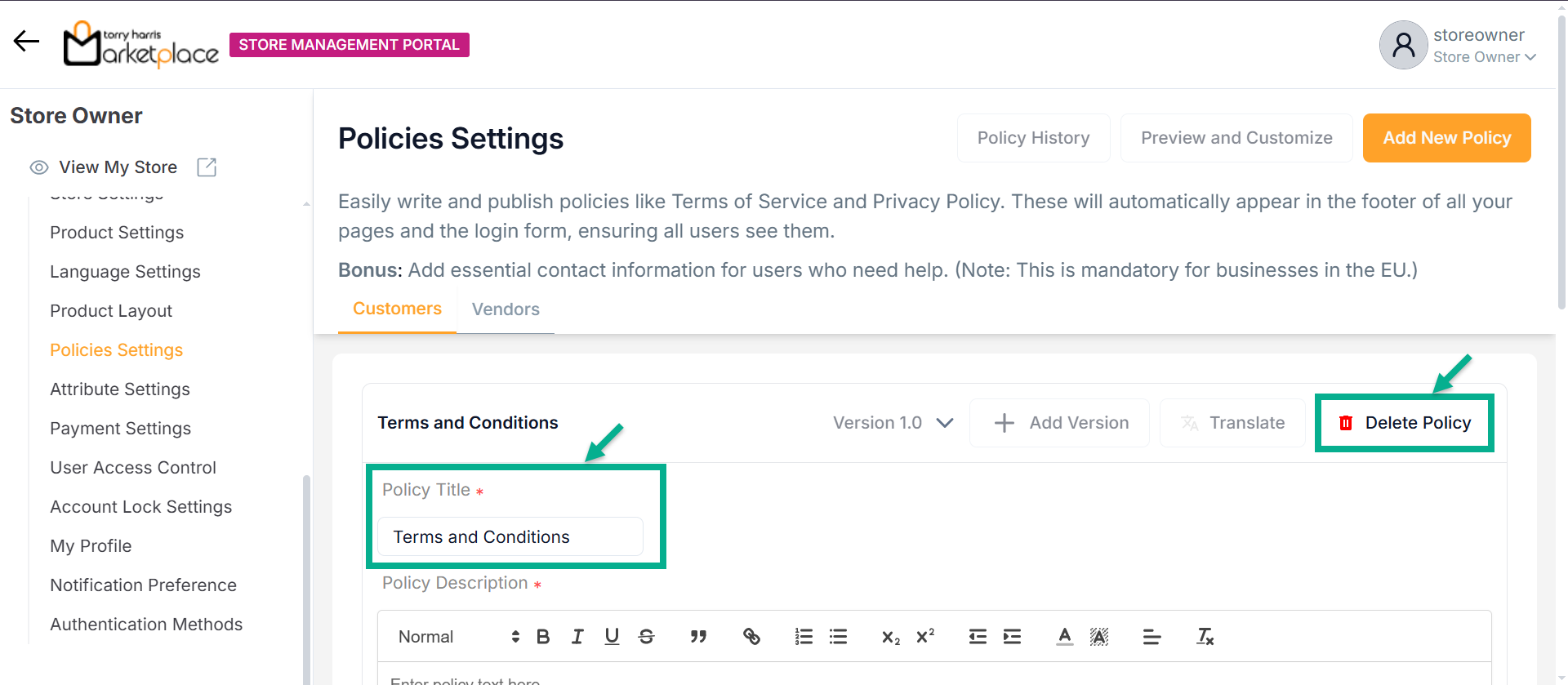Open the Version 1.0 dropdown
The height and width of the screenshot is (685, 1568).
893,423
